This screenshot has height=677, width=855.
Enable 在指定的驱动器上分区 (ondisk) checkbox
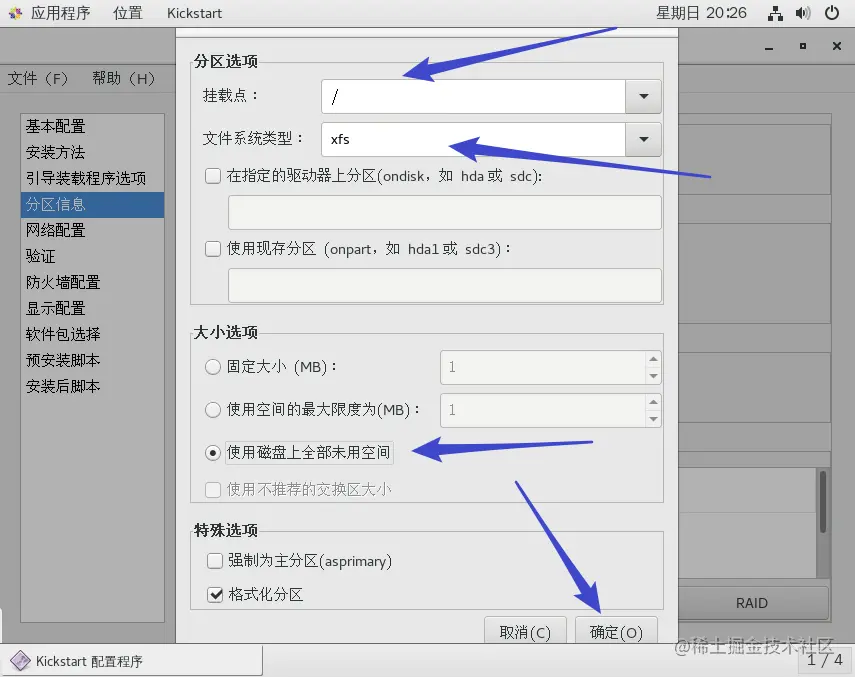click(x=213, y=176)
